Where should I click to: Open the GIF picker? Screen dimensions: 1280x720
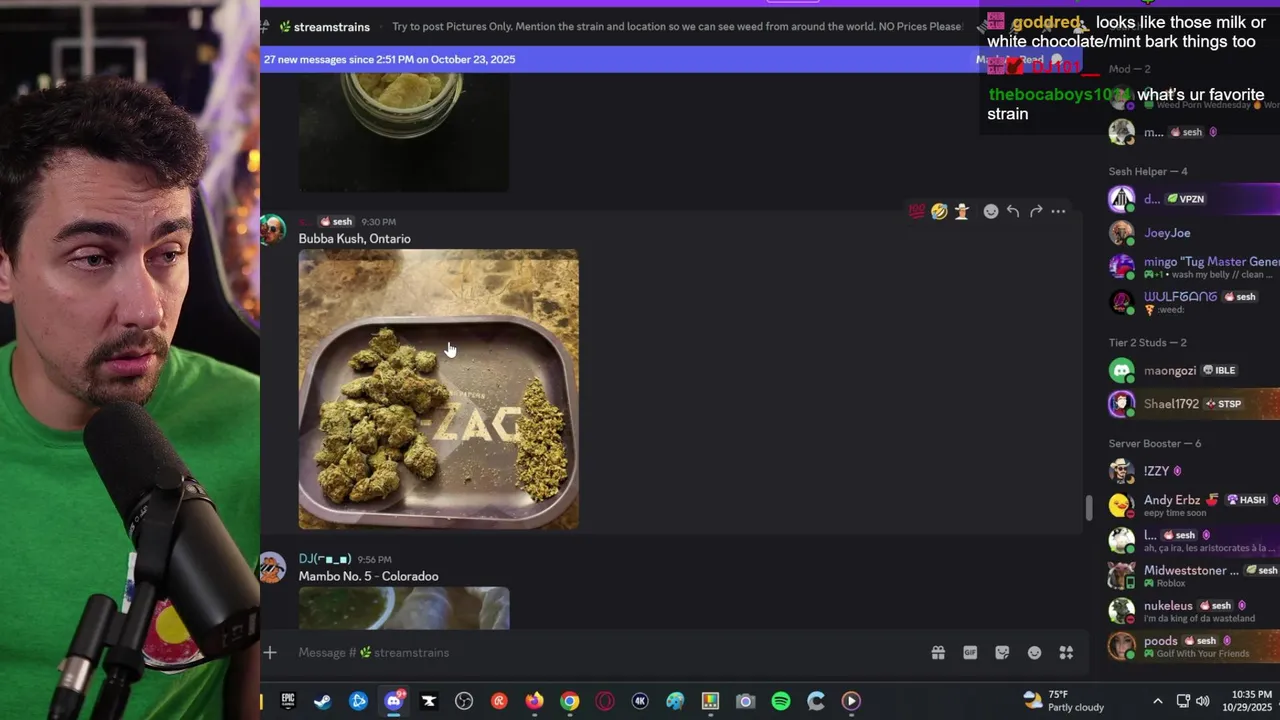(x=970, y=652)
